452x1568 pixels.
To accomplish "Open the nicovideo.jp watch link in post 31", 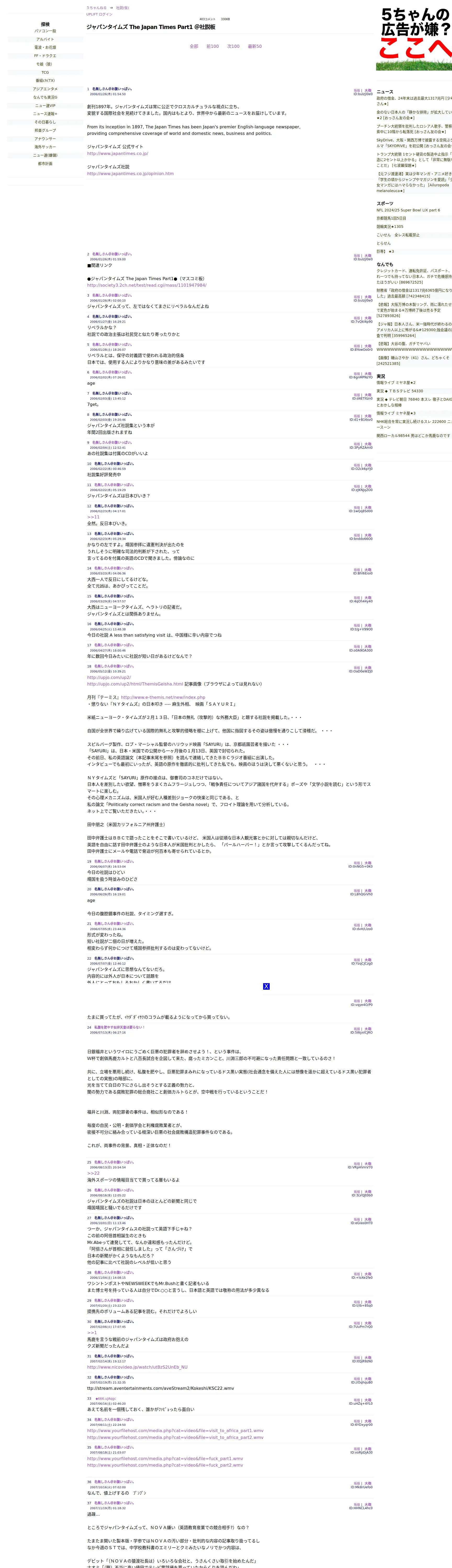I will tap(137, 1367).
